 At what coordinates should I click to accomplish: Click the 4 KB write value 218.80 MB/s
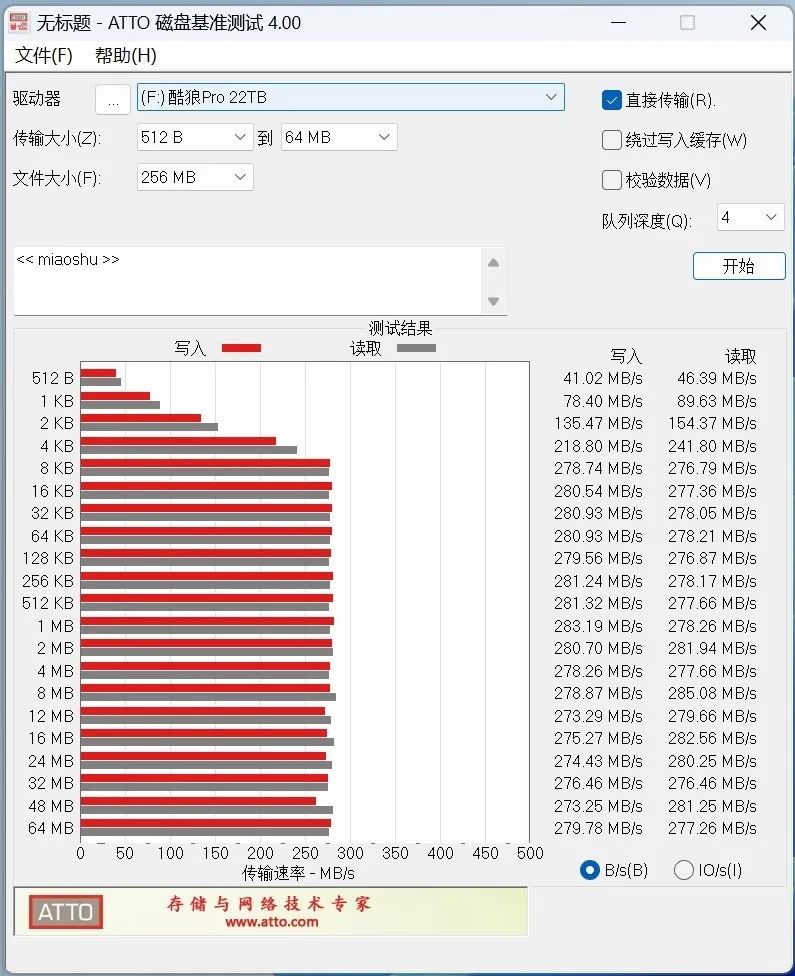click(598, 446)
